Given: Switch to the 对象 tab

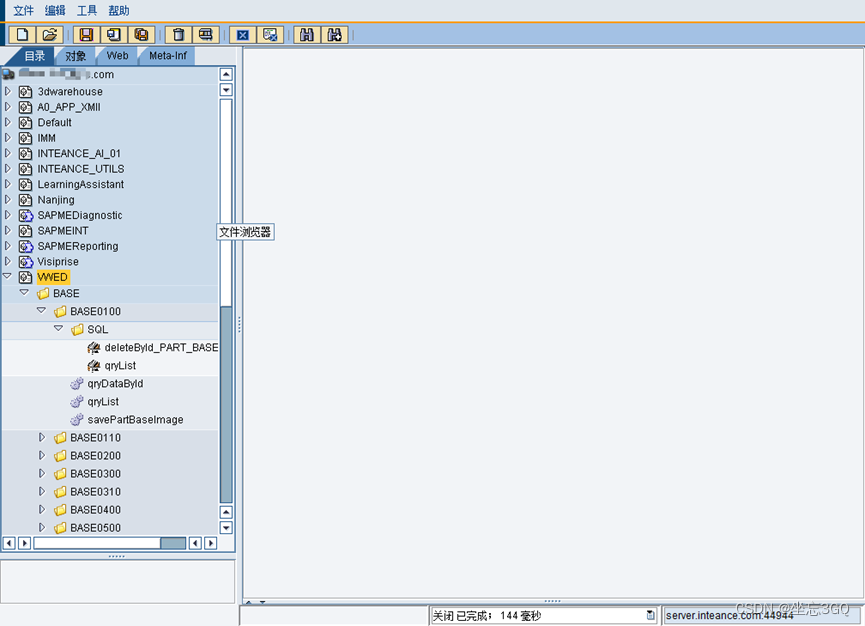Looking at the screenshot, I should pyautogui.click(x=74, y=56).
